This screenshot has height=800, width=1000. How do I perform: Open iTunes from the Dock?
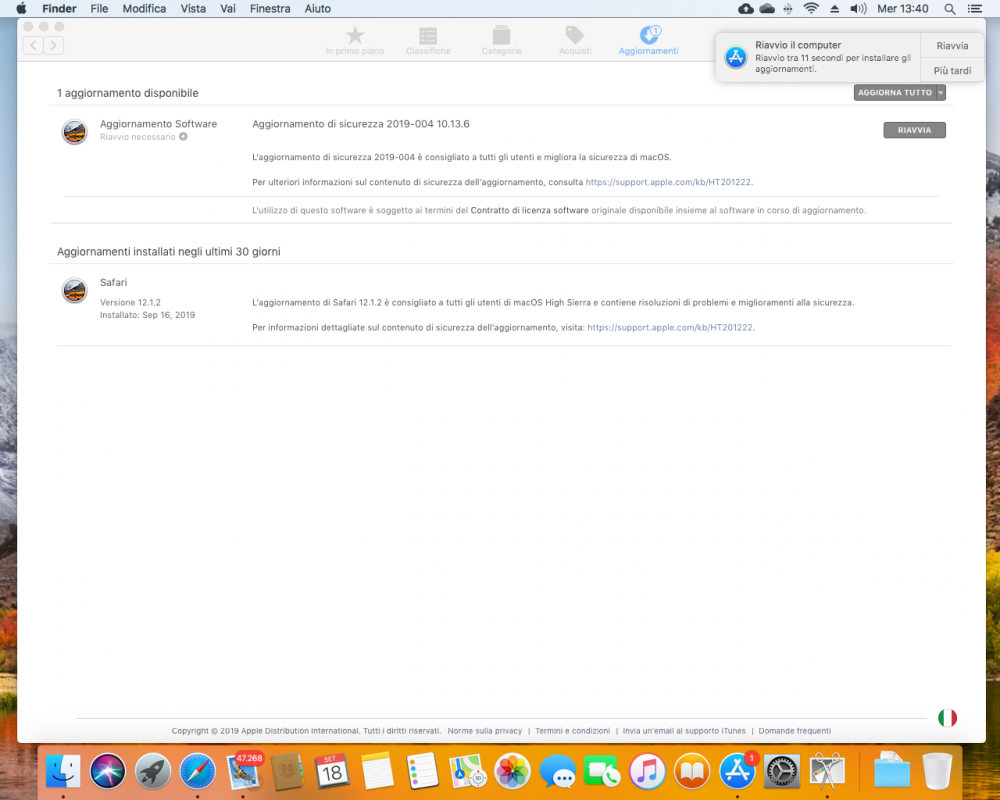pos(647,771)
